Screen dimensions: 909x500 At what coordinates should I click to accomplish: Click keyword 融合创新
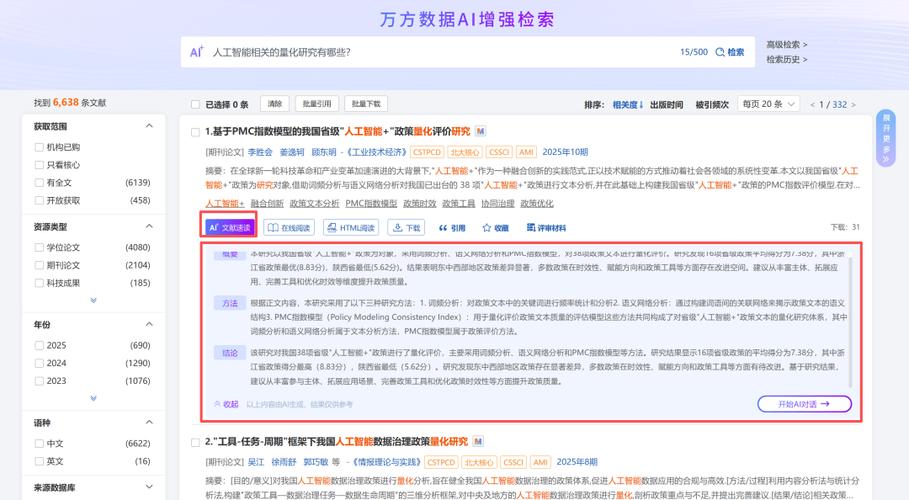click(x=267, y=203)
